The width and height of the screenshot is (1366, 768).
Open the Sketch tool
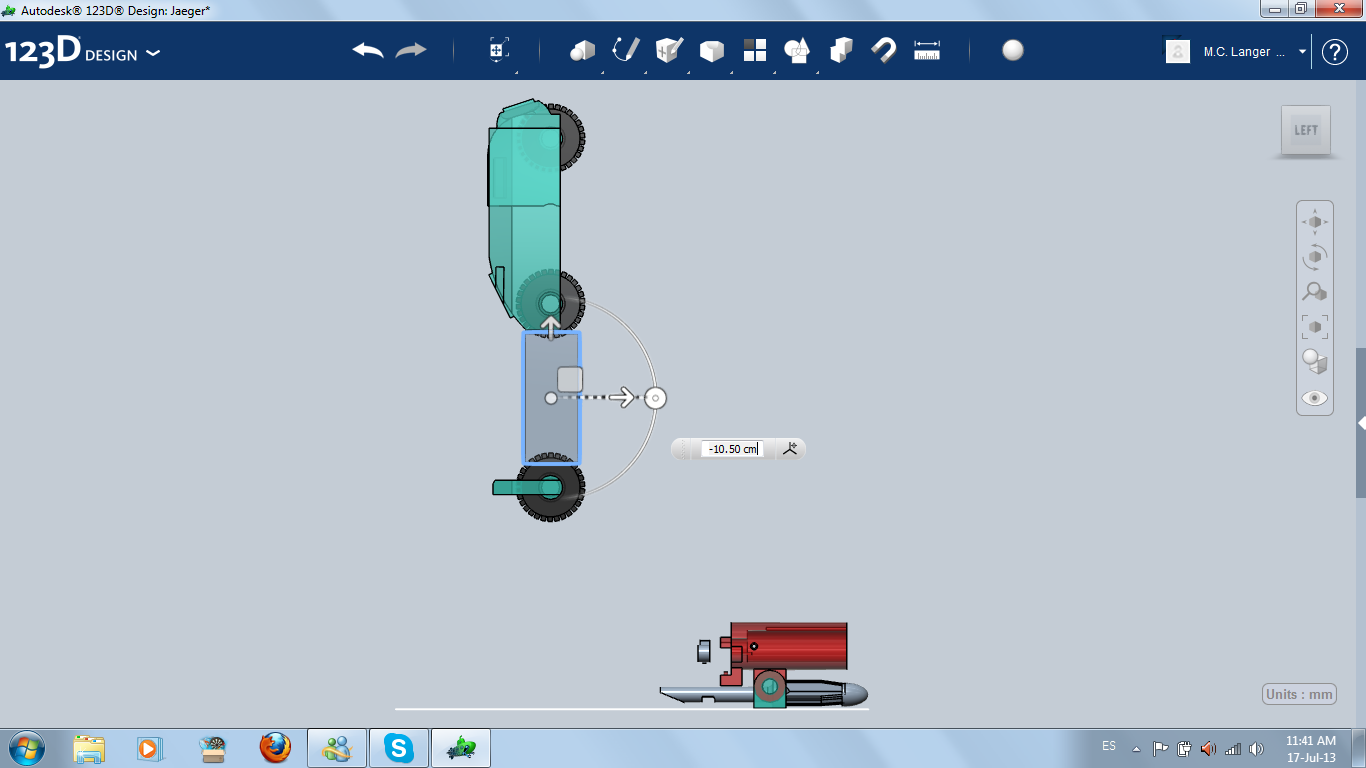[625, 50]
